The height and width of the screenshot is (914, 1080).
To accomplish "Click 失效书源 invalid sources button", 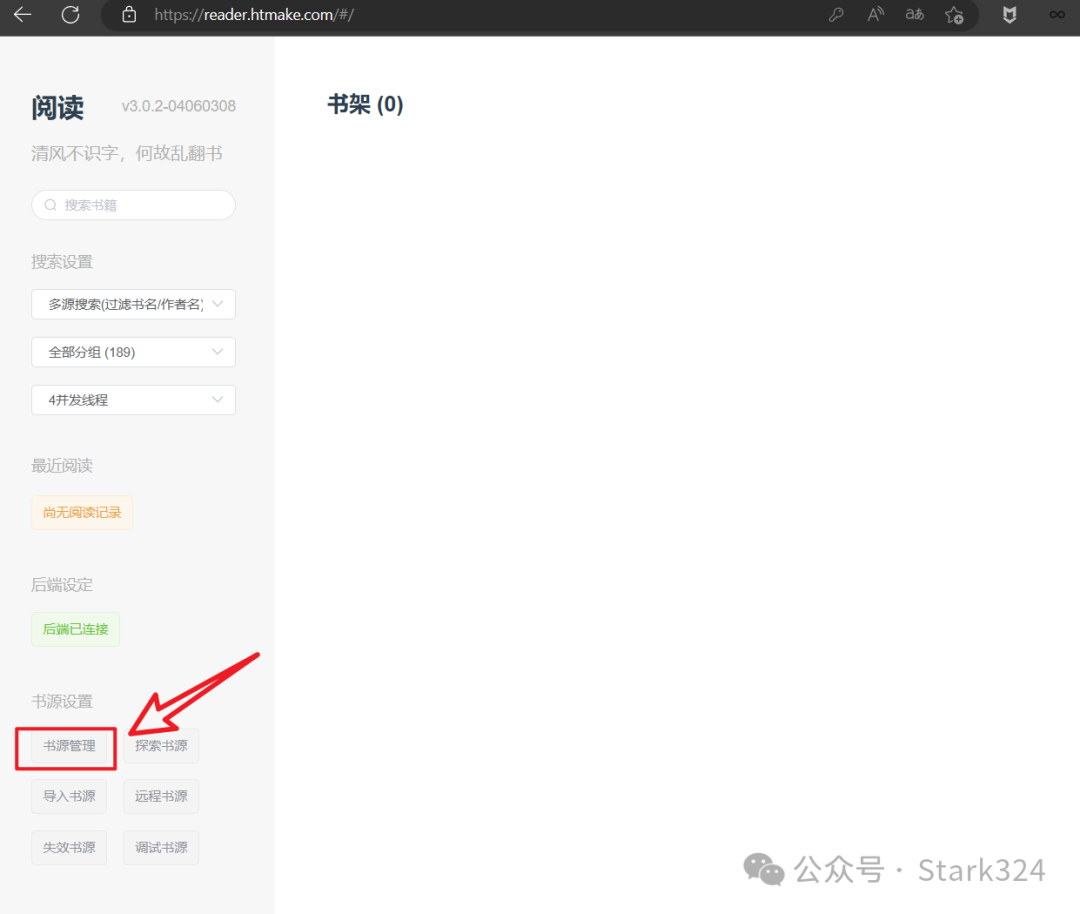I will pyautogui.click(x=69, y=847).
